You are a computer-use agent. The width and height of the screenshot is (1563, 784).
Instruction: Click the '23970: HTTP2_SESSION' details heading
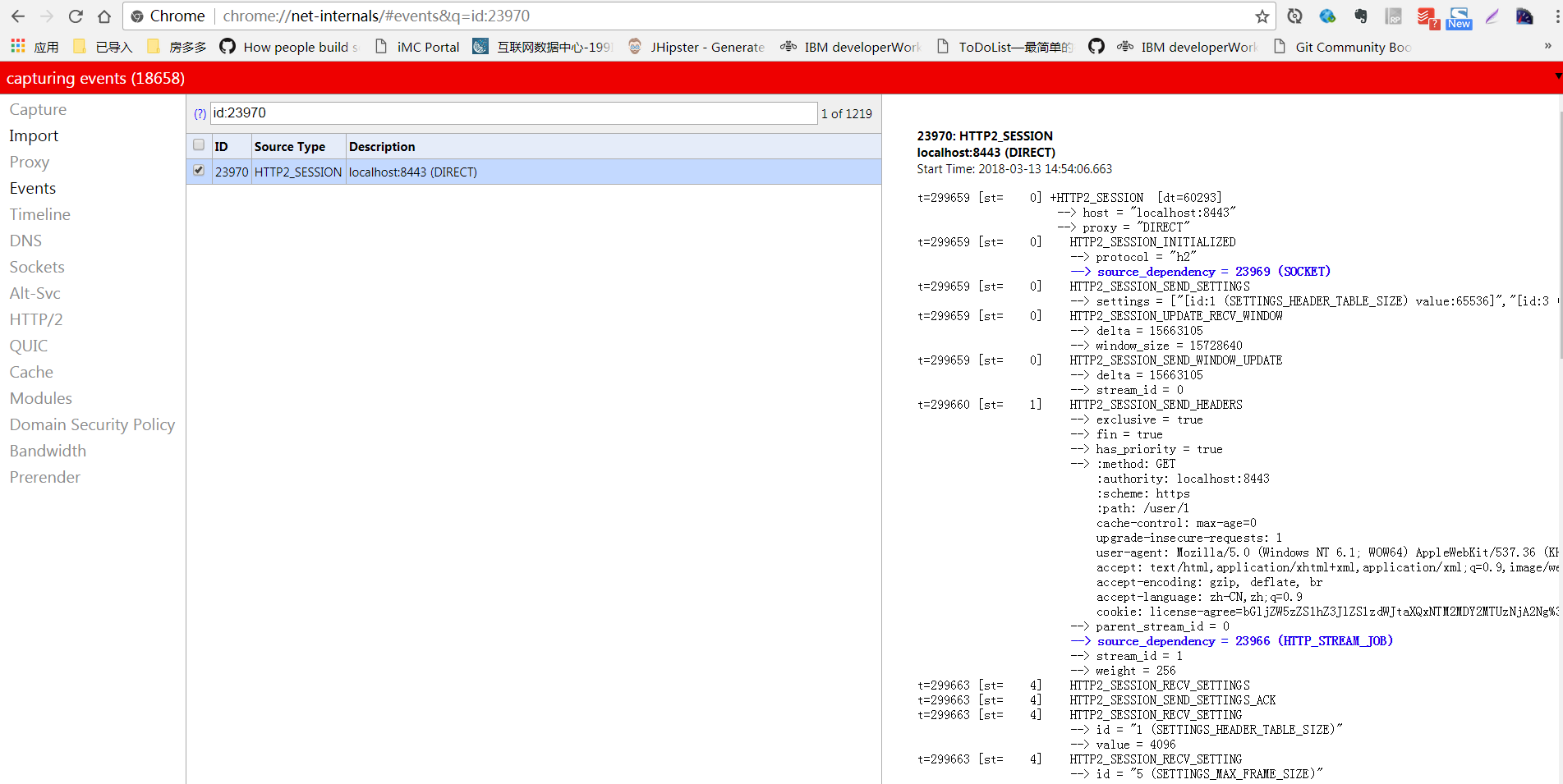(985, 136)
